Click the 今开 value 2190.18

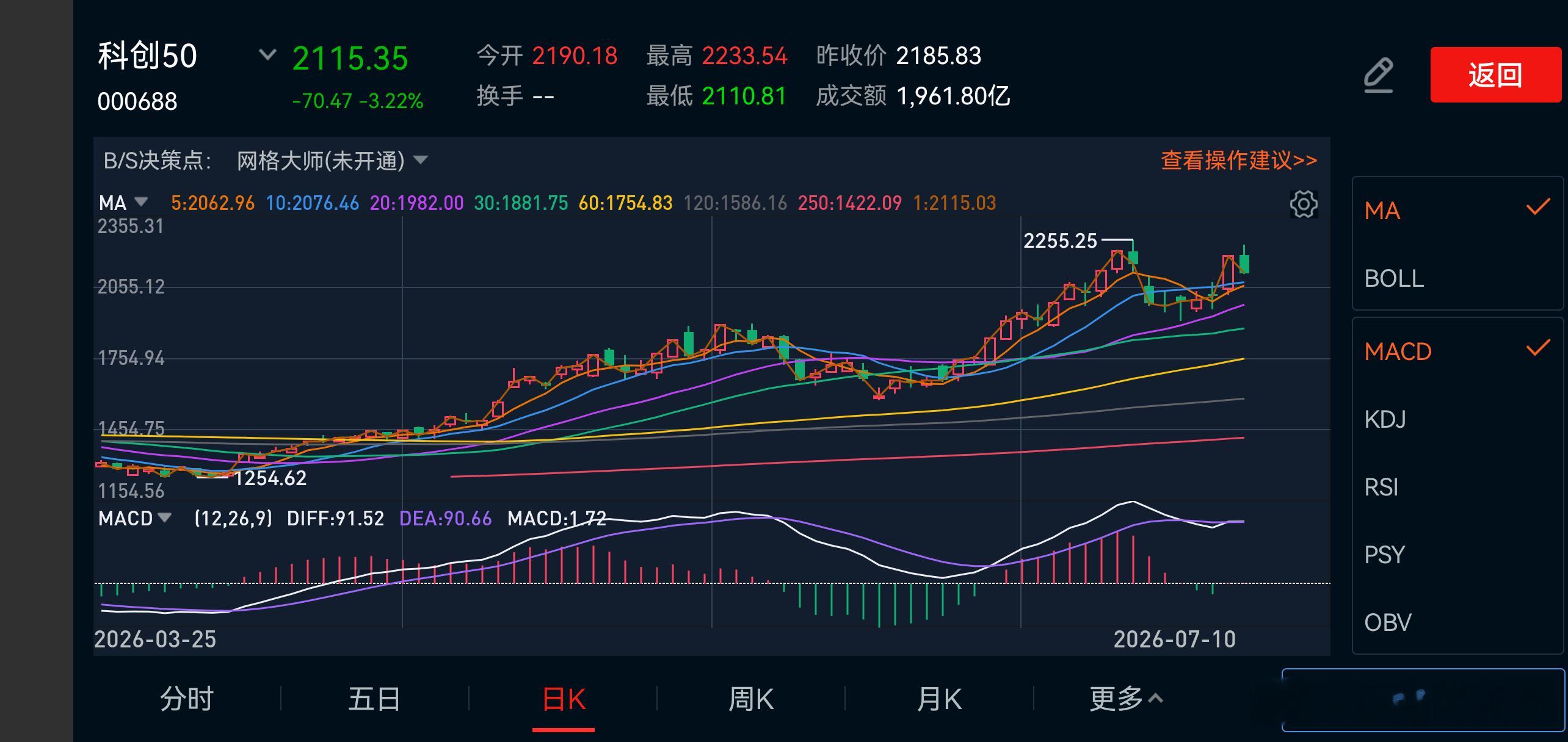[575, 56]
